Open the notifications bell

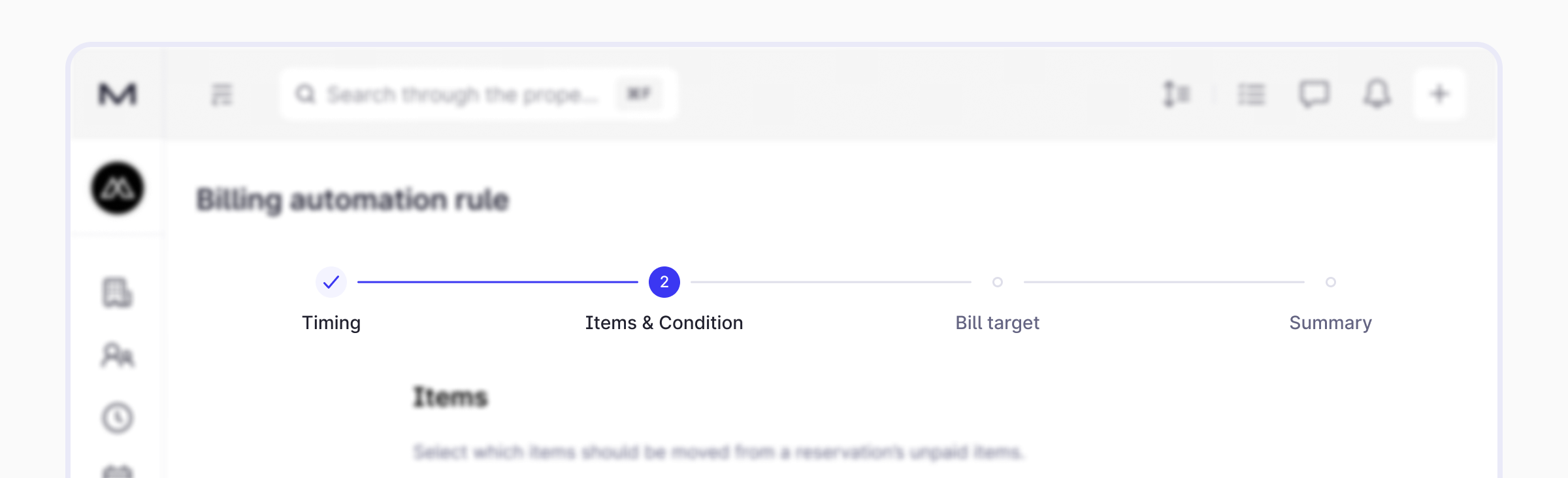1377,95
